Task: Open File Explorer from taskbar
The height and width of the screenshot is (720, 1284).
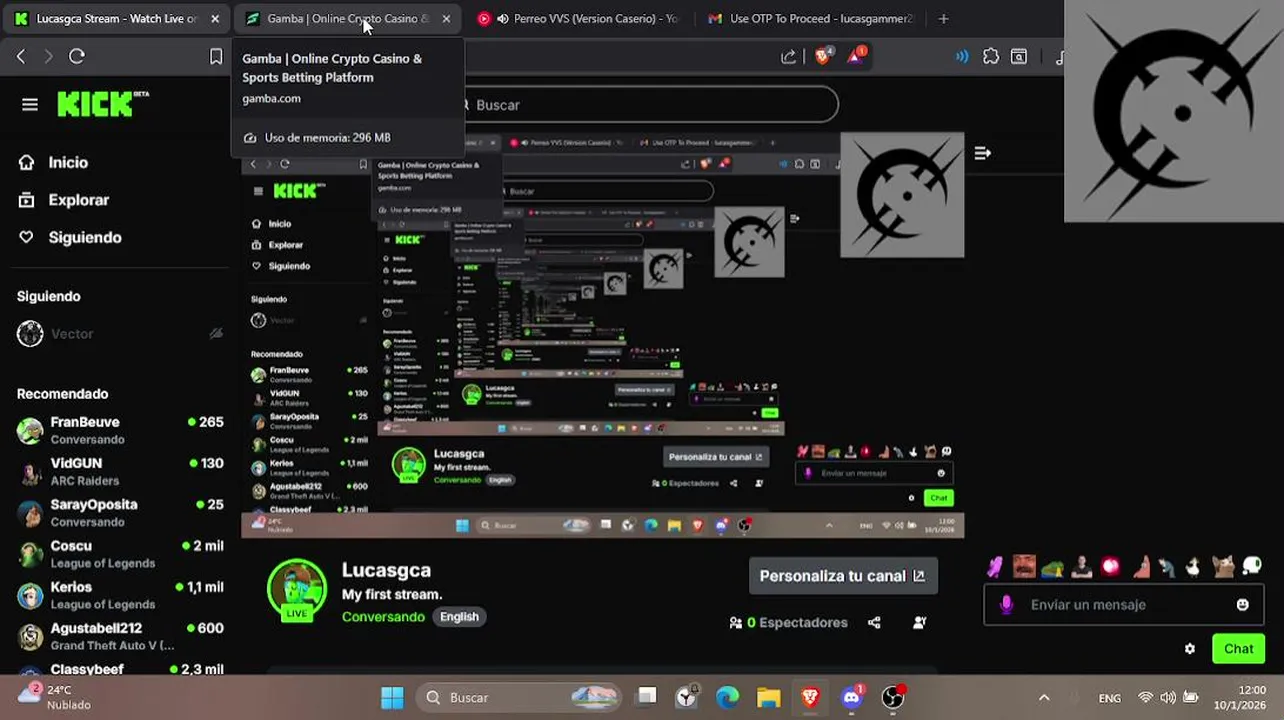Action: pyautogui.click(x=768, y=697)
